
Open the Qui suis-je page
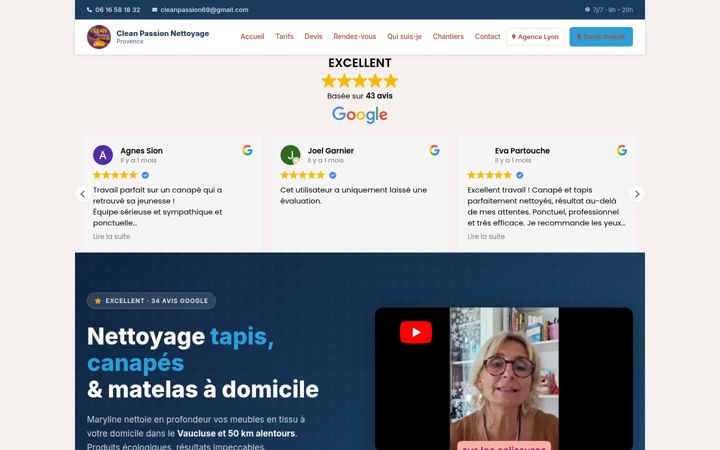[404, 37]
